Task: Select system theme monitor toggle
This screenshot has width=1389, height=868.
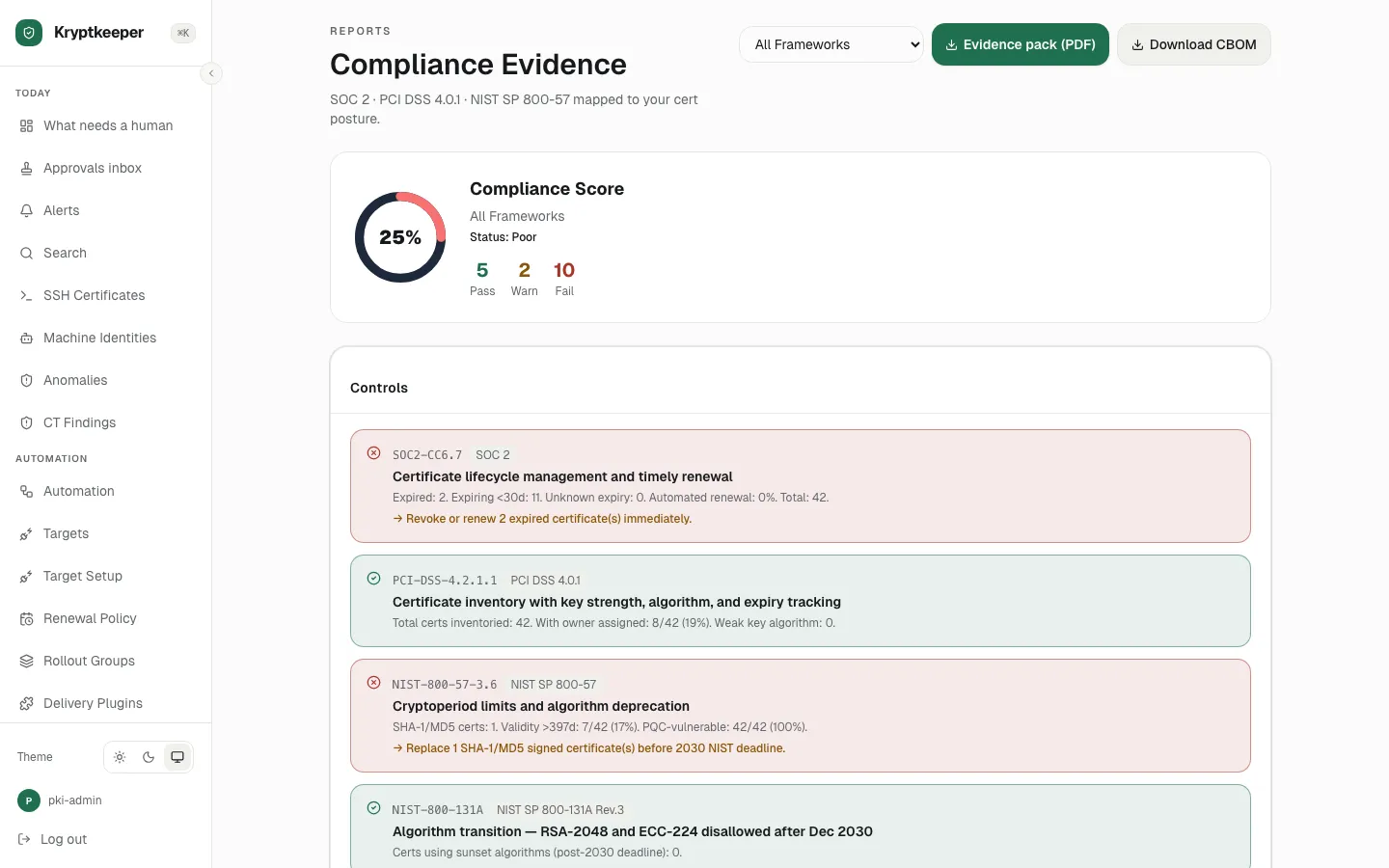Action: [x=177, y=757]
